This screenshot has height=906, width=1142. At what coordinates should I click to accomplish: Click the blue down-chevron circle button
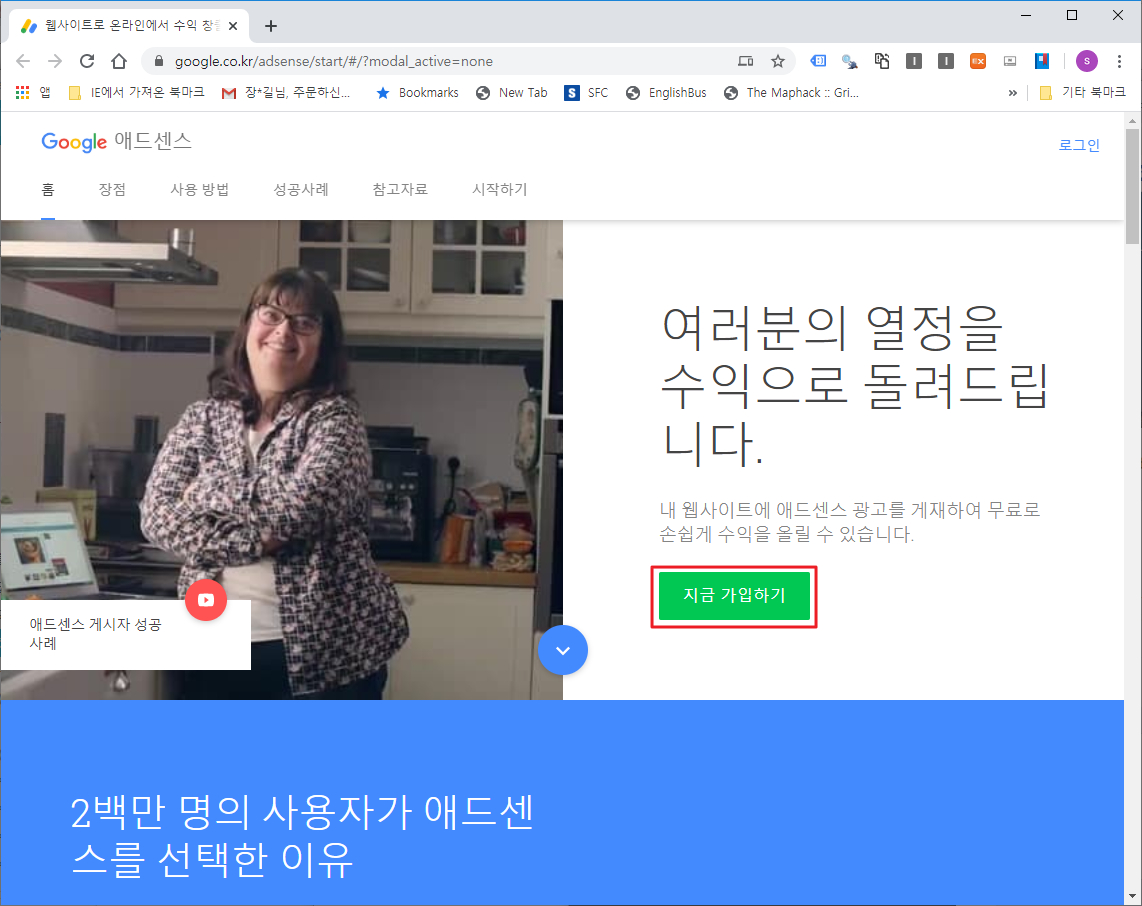point(563,650)
